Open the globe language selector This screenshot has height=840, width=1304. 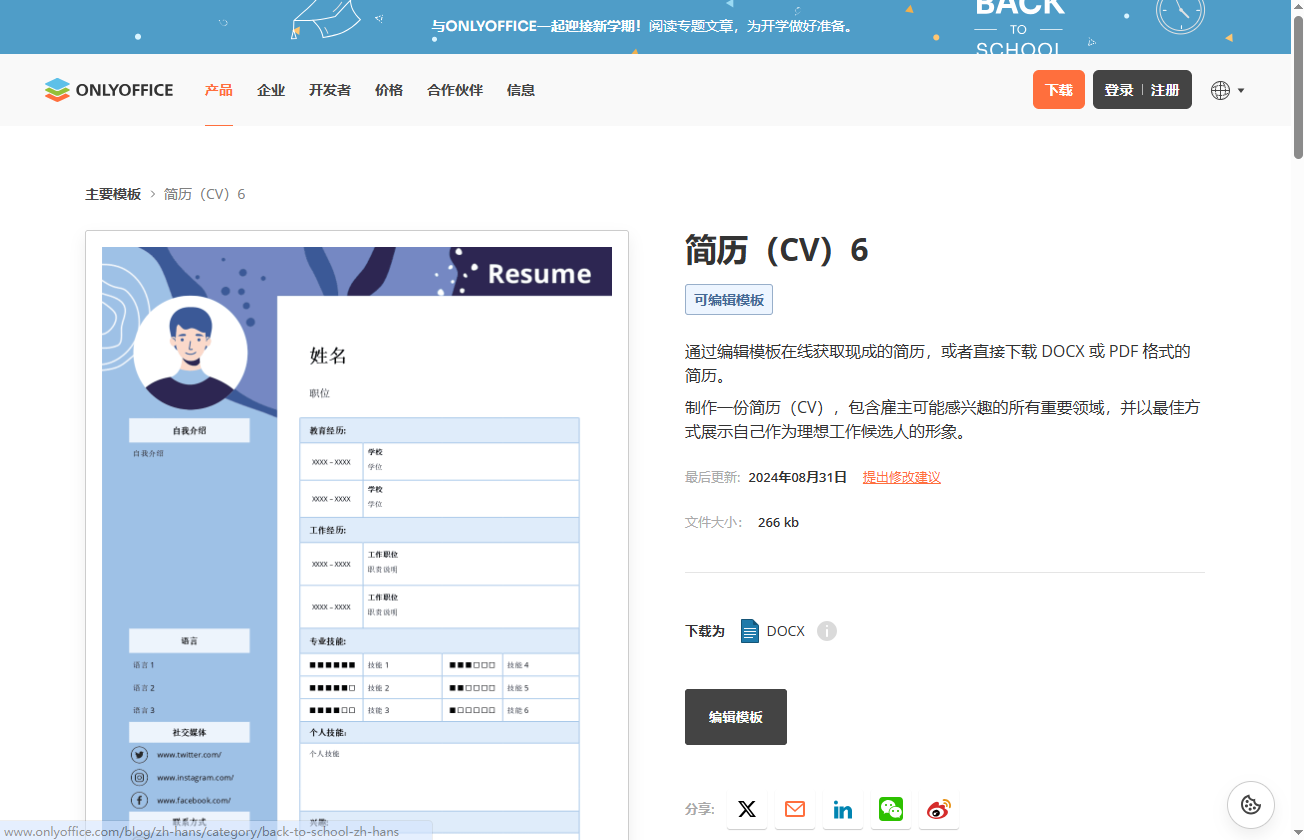tap(1227, 90)
